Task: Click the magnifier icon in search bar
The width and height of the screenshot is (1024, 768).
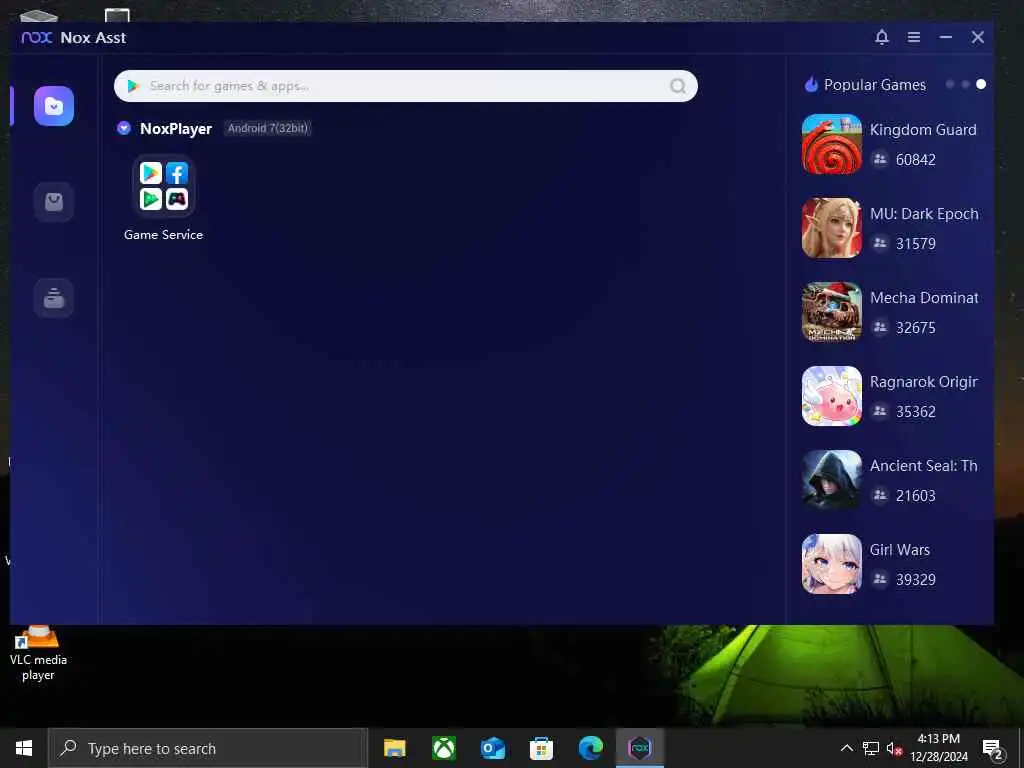Action: pos(678,86)
